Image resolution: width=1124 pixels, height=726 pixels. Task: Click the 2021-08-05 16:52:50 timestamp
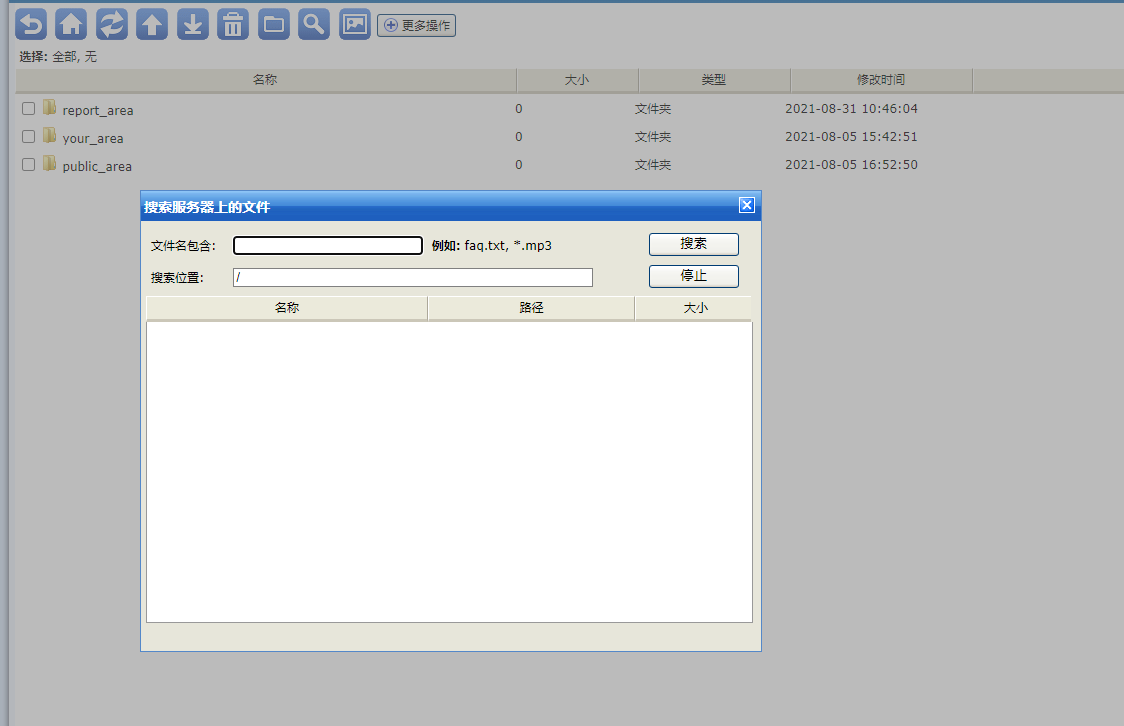(851, 164)
